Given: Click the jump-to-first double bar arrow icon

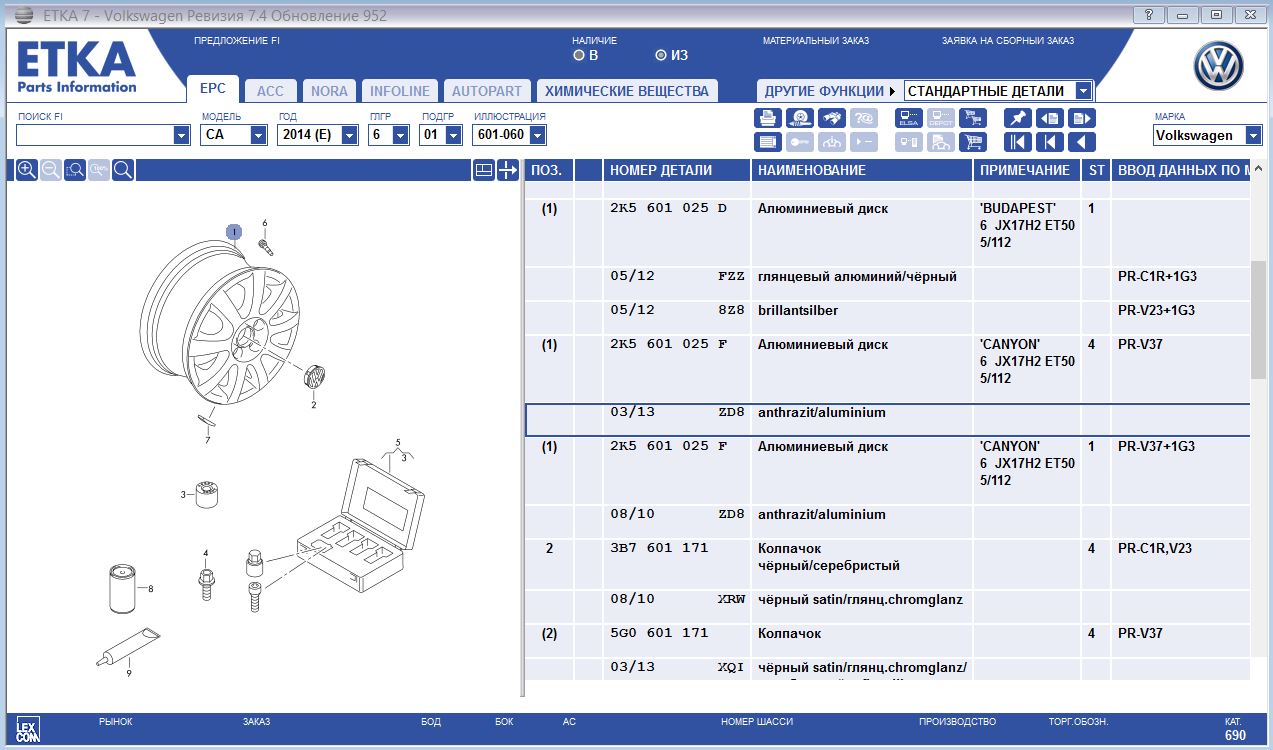Looking at the screenshot, I should pos(1018,142).
